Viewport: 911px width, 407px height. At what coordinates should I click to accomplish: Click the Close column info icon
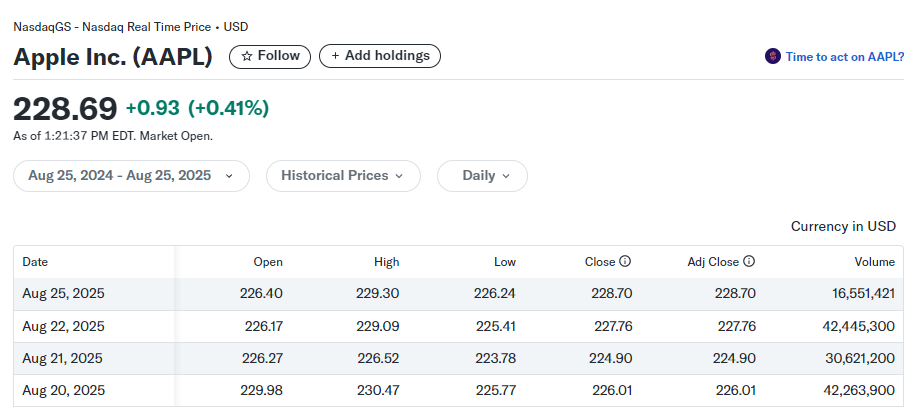pyautogui.click(x=625, y=262)
